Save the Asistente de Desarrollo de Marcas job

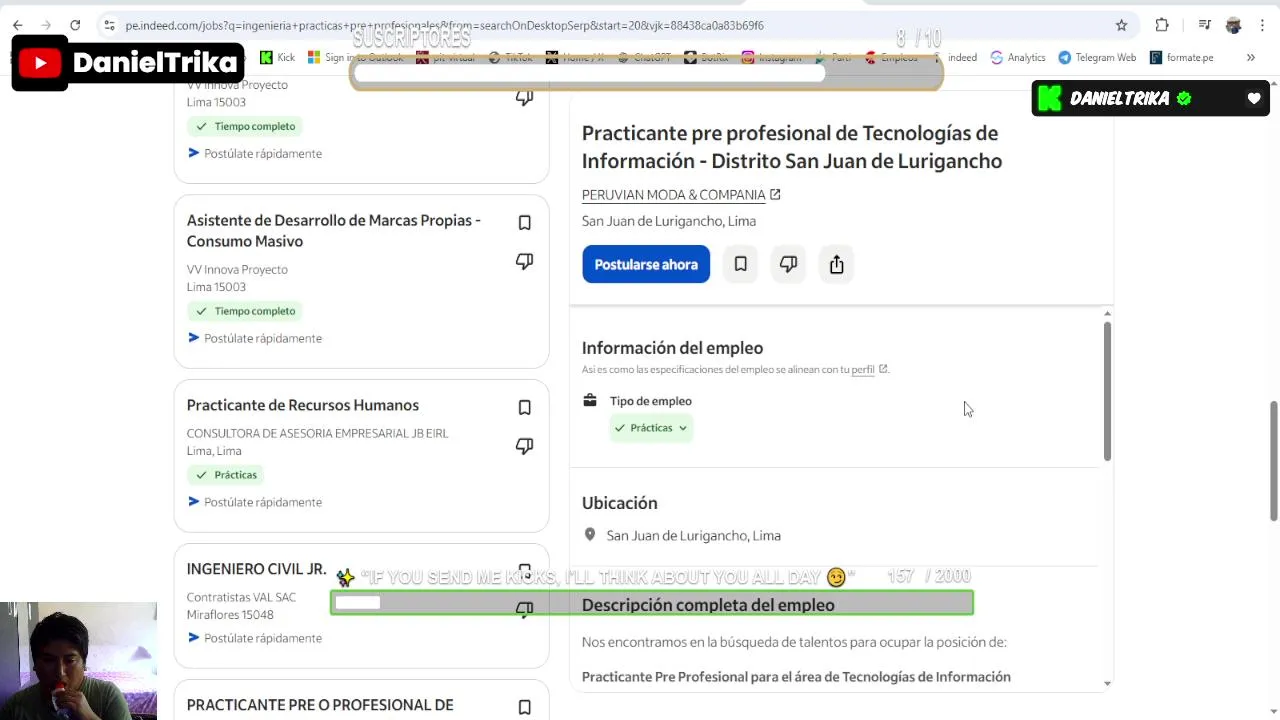(x=524, y=223)
